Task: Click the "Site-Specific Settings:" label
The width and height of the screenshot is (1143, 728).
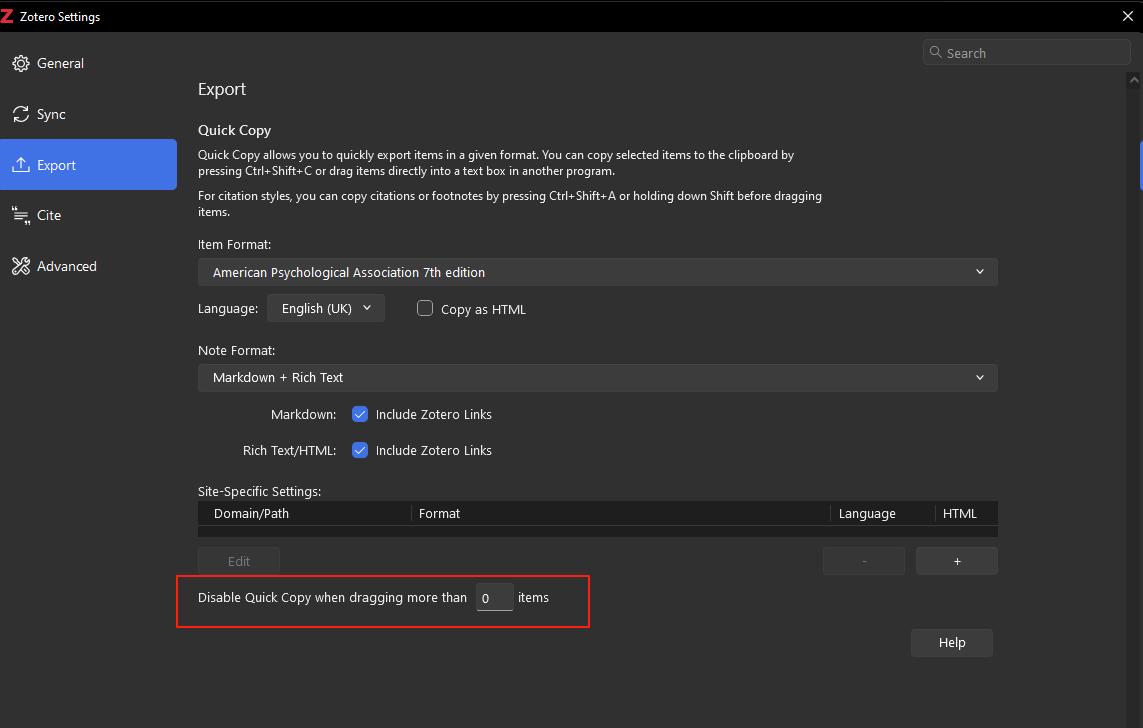Action: [260, 491]
